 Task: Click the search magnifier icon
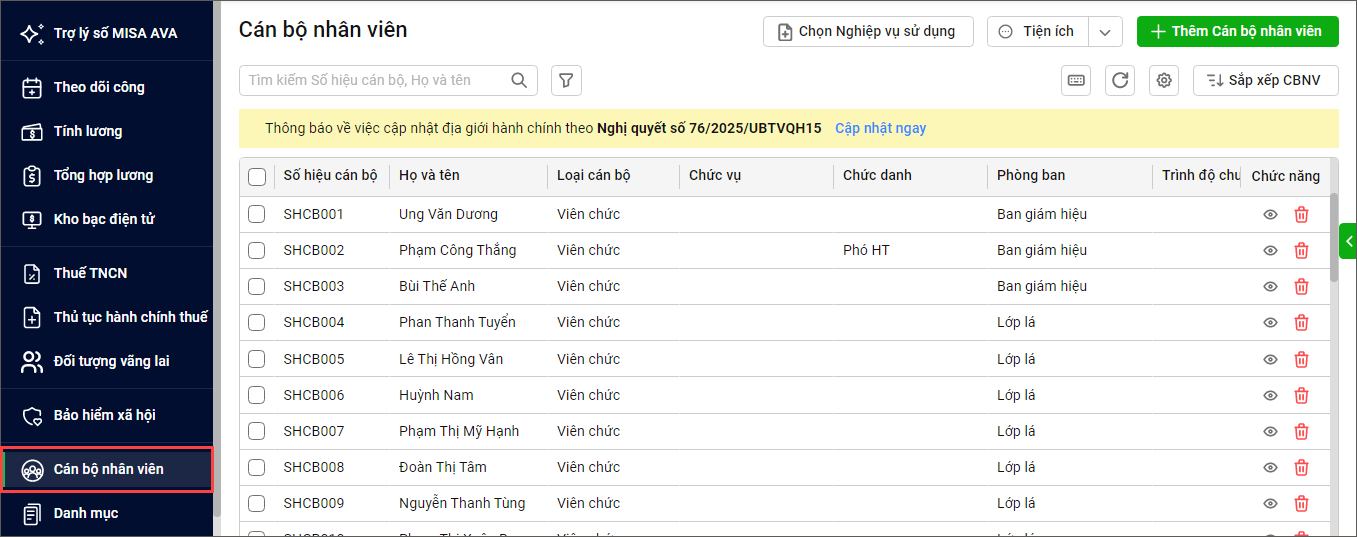(519, 80)
